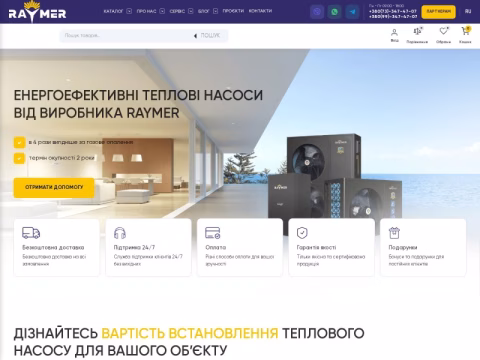This screenshot has height=360, width=480.
Task: Click the Пошук search button
Action: pyautogui.click(x=207, y=35)
